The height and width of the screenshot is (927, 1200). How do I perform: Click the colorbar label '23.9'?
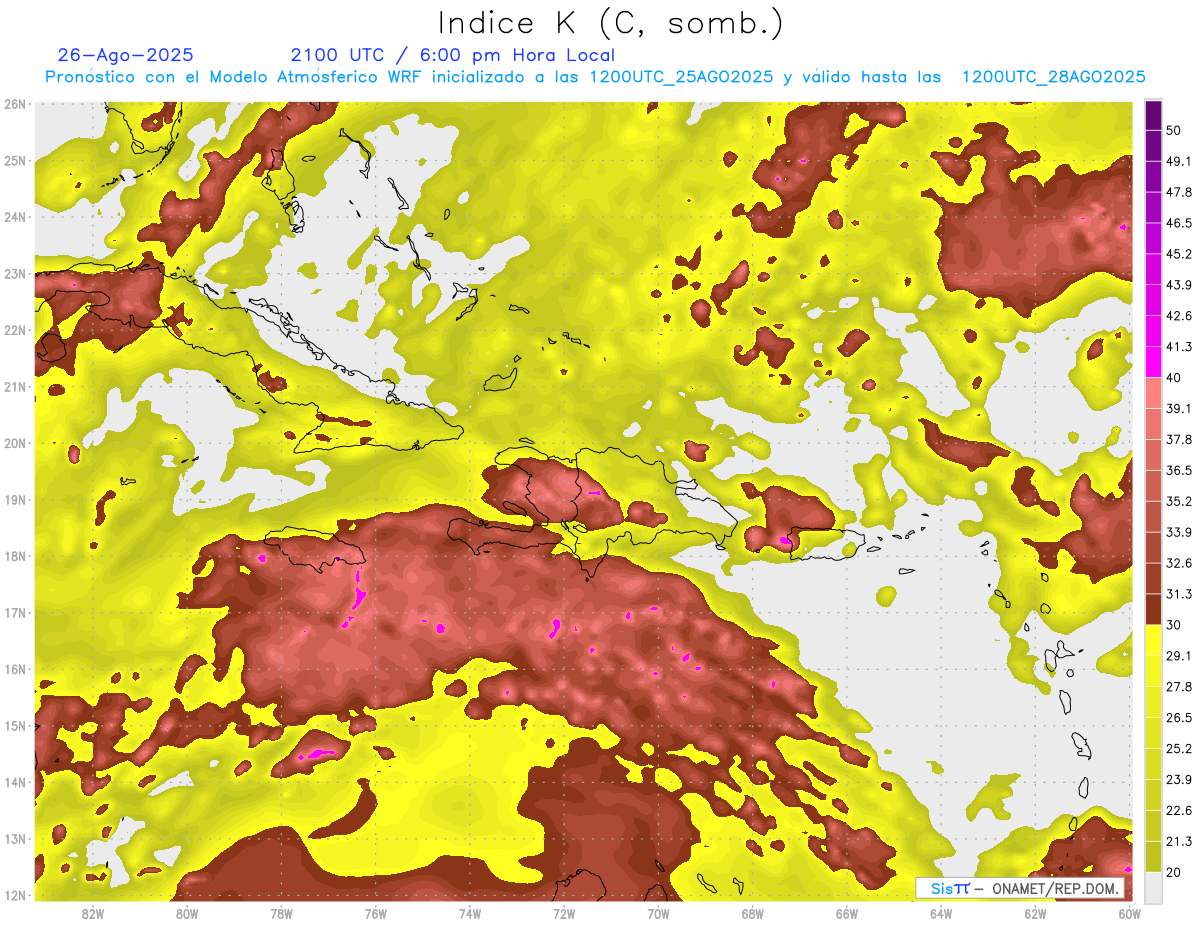1178,780
